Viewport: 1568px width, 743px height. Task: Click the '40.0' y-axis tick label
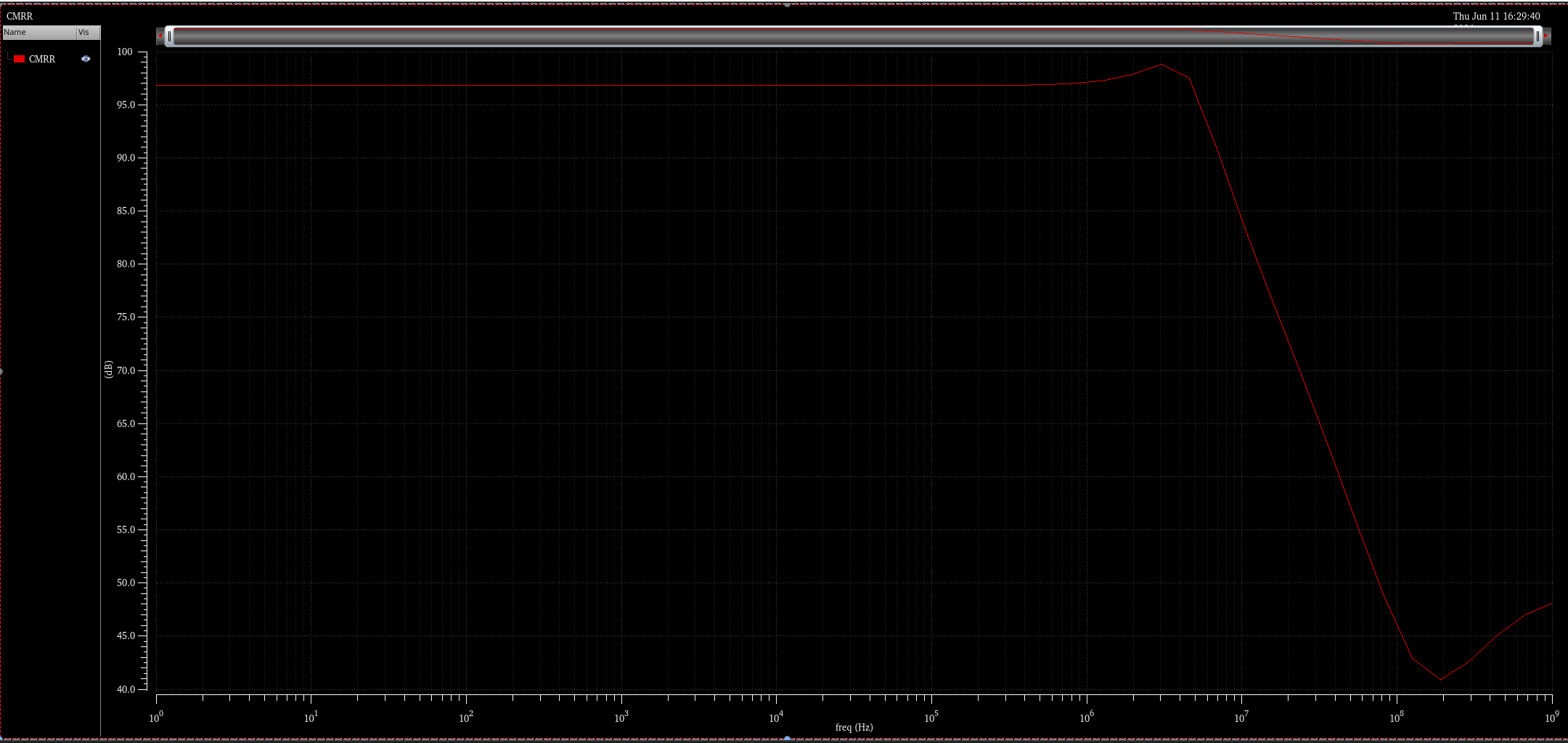pos(126,690)
